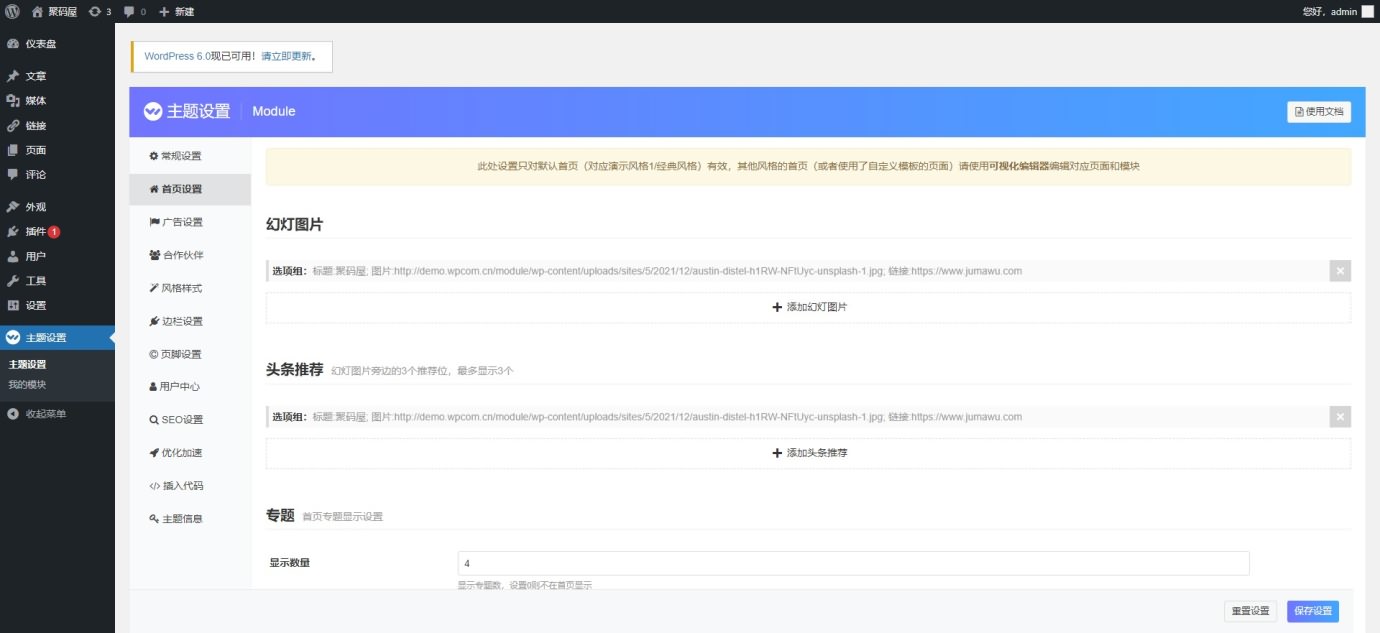Click the admin user avatar
Viewport: 1380px width, 633px height.
(1367, 11)
